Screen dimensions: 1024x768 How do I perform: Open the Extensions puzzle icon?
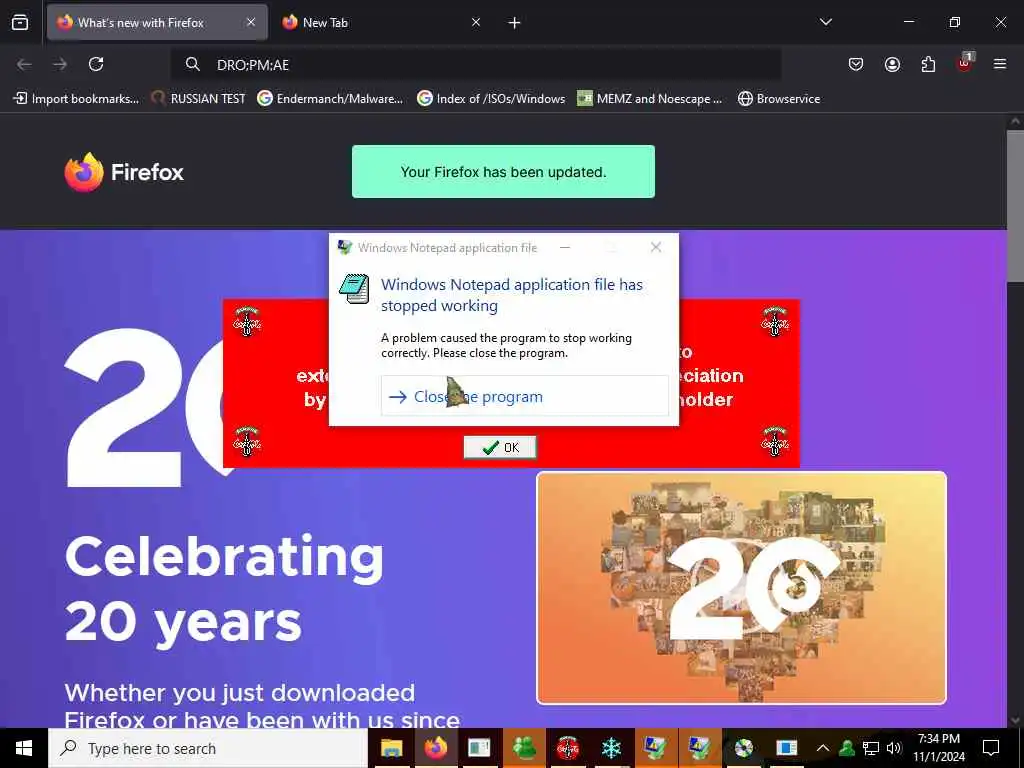[928, 64]
